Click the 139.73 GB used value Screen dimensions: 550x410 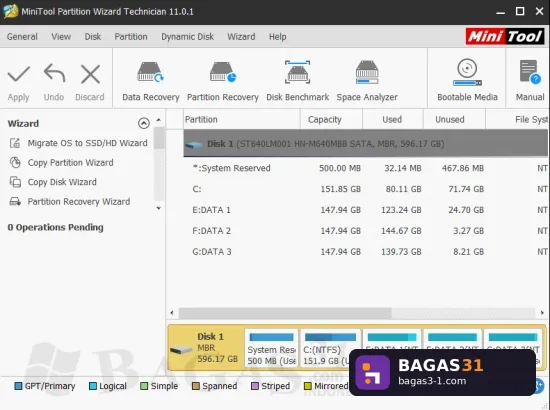[401, 252]
